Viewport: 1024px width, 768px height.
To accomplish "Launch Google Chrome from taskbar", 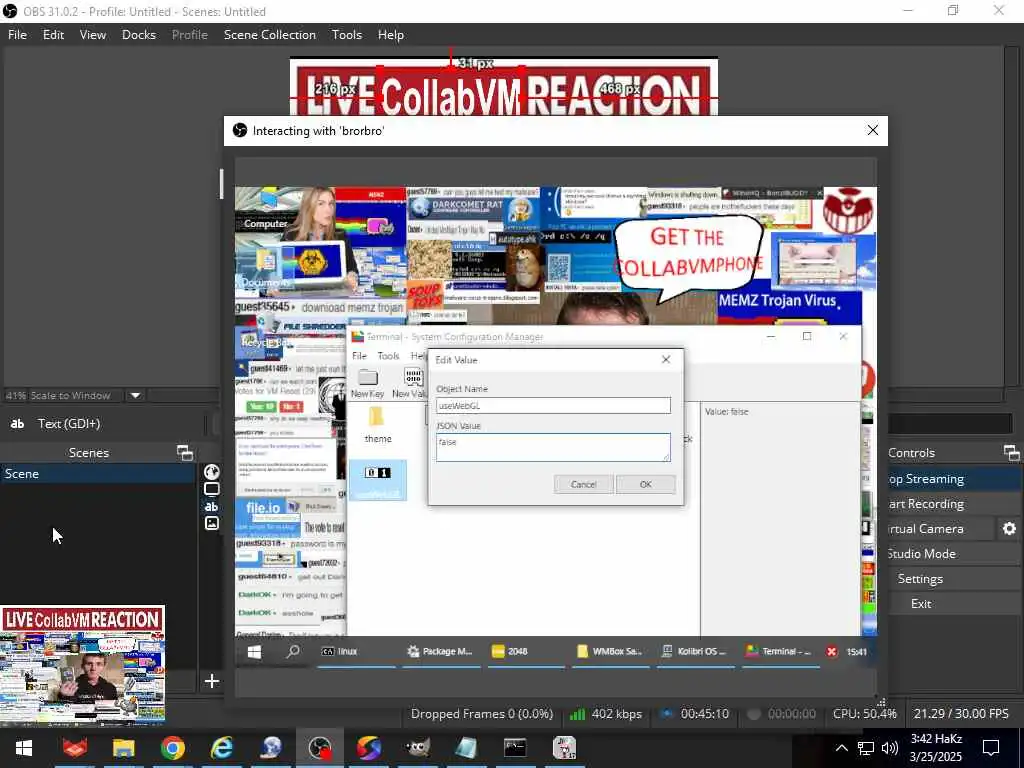I will click(172, 748).
